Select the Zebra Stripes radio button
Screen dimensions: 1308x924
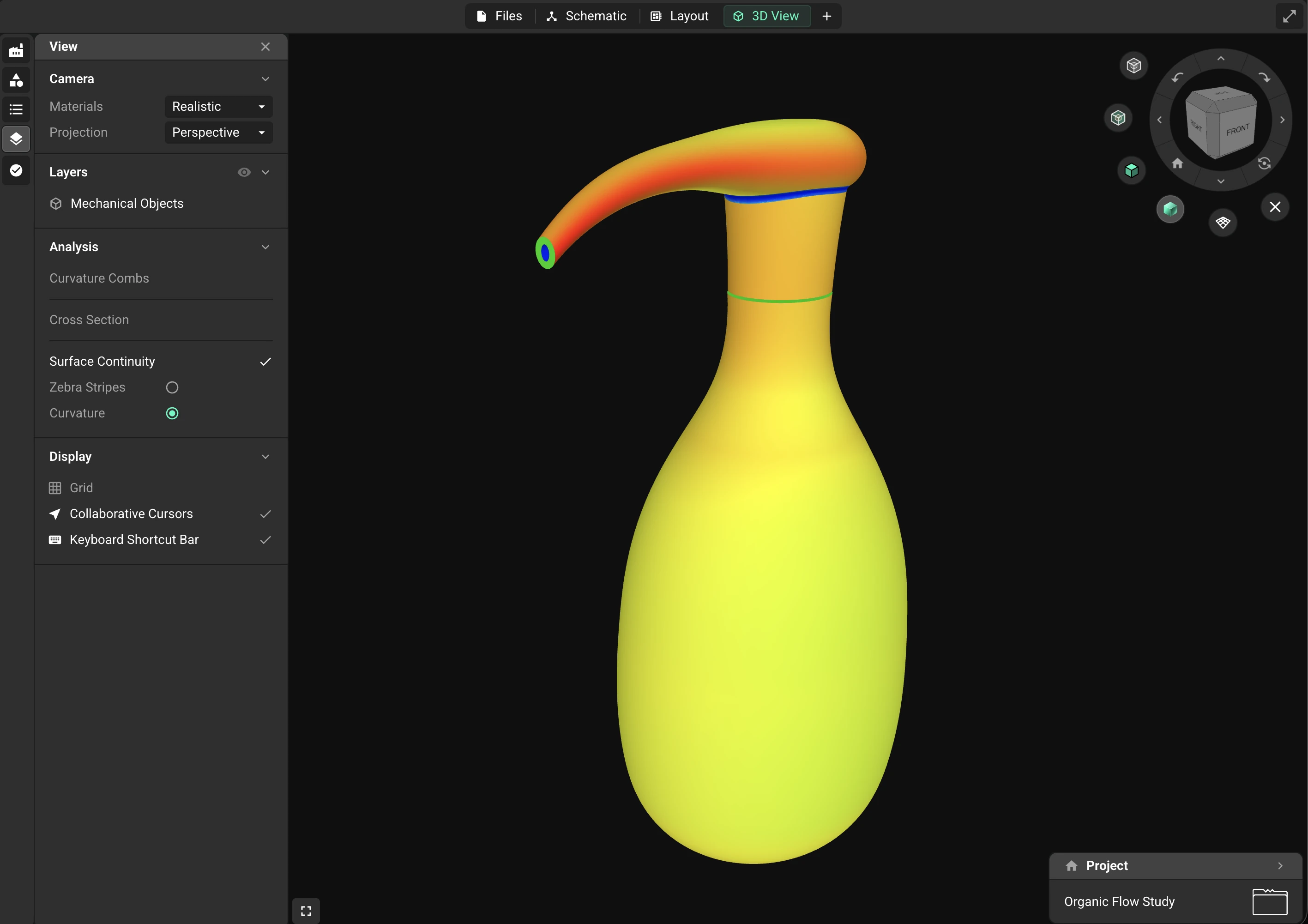click(x=172, y=387)
